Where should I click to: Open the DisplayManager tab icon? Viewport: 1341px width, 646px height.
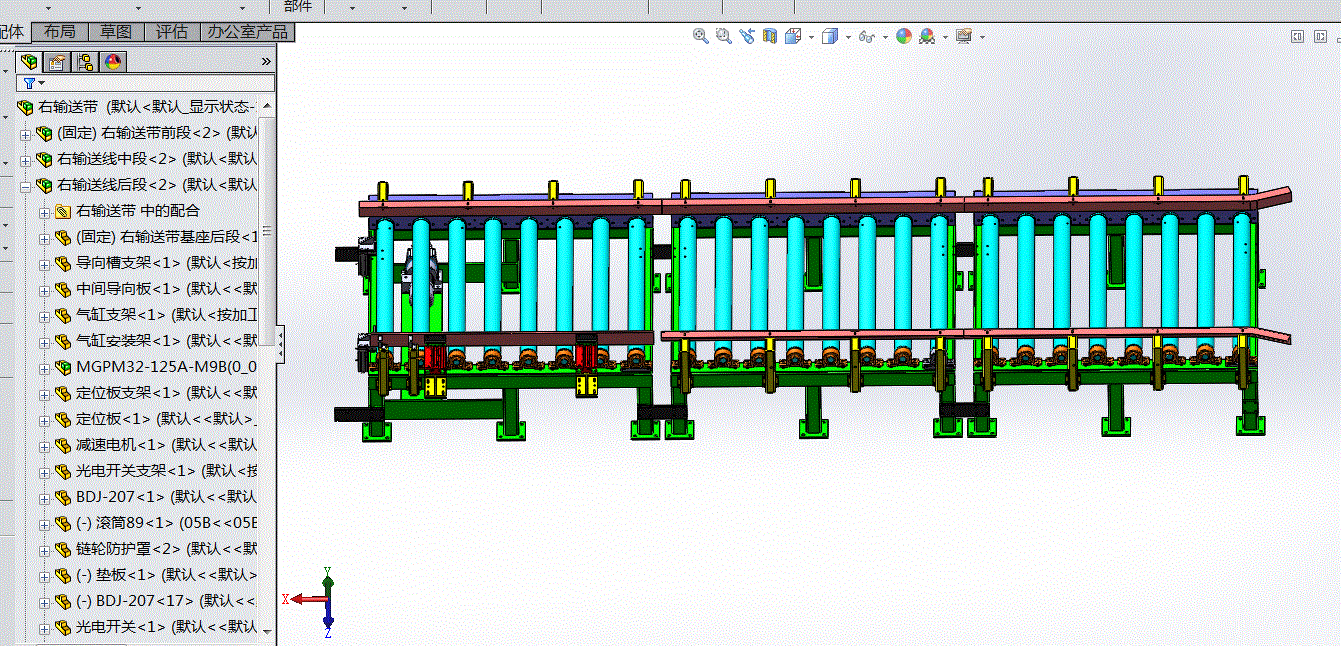[112, 62]
